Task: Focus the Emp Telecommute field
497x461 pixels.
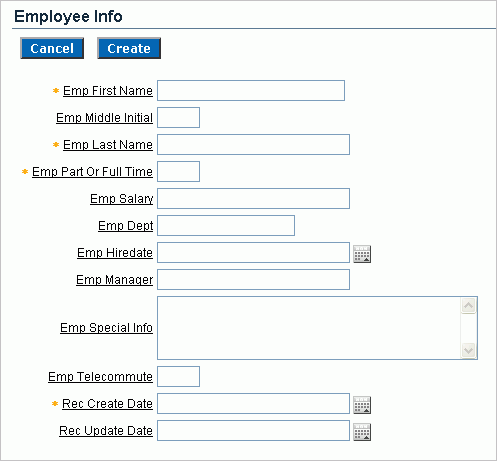Action: pos(178,376)
